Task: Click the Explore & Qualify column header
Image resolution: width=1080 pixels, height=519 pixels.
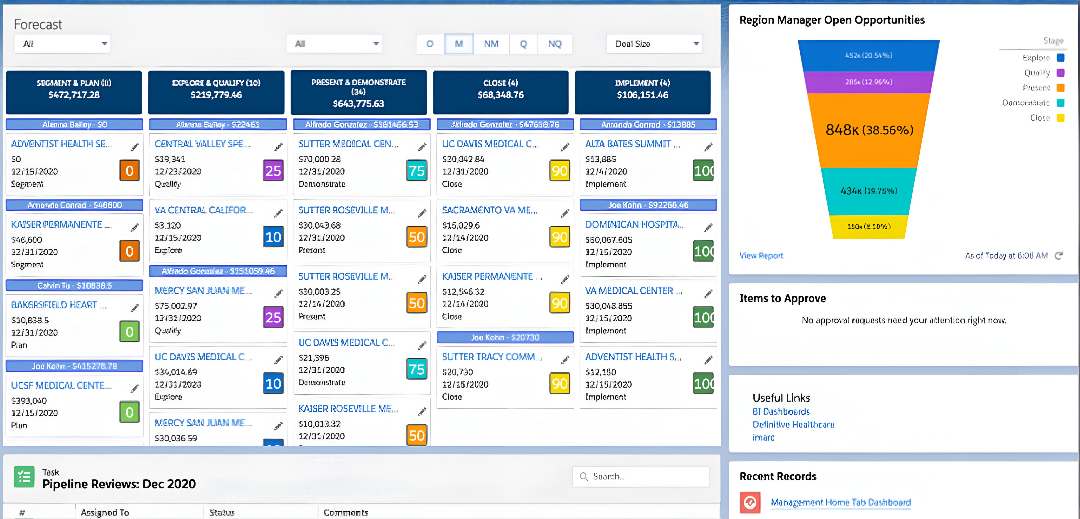Action: click(x=216, y=92)
